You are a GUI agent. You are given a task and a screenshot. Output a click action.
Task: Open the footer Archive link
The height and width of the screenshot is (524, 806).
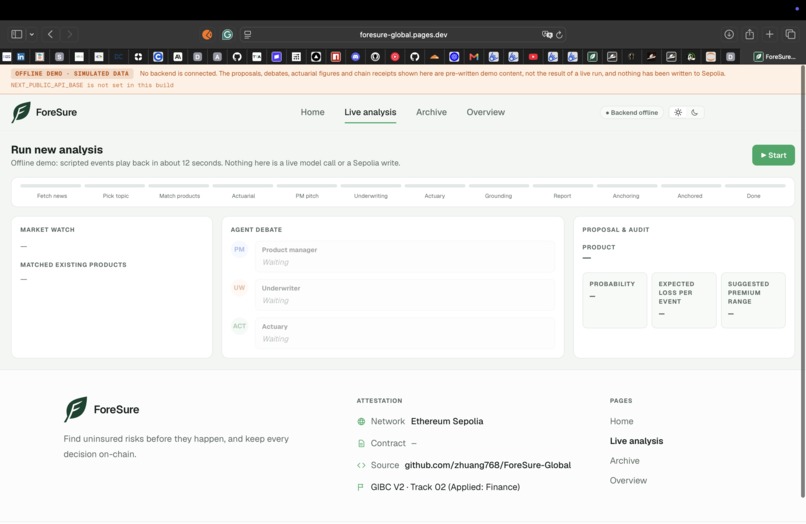tap(625, 461)
